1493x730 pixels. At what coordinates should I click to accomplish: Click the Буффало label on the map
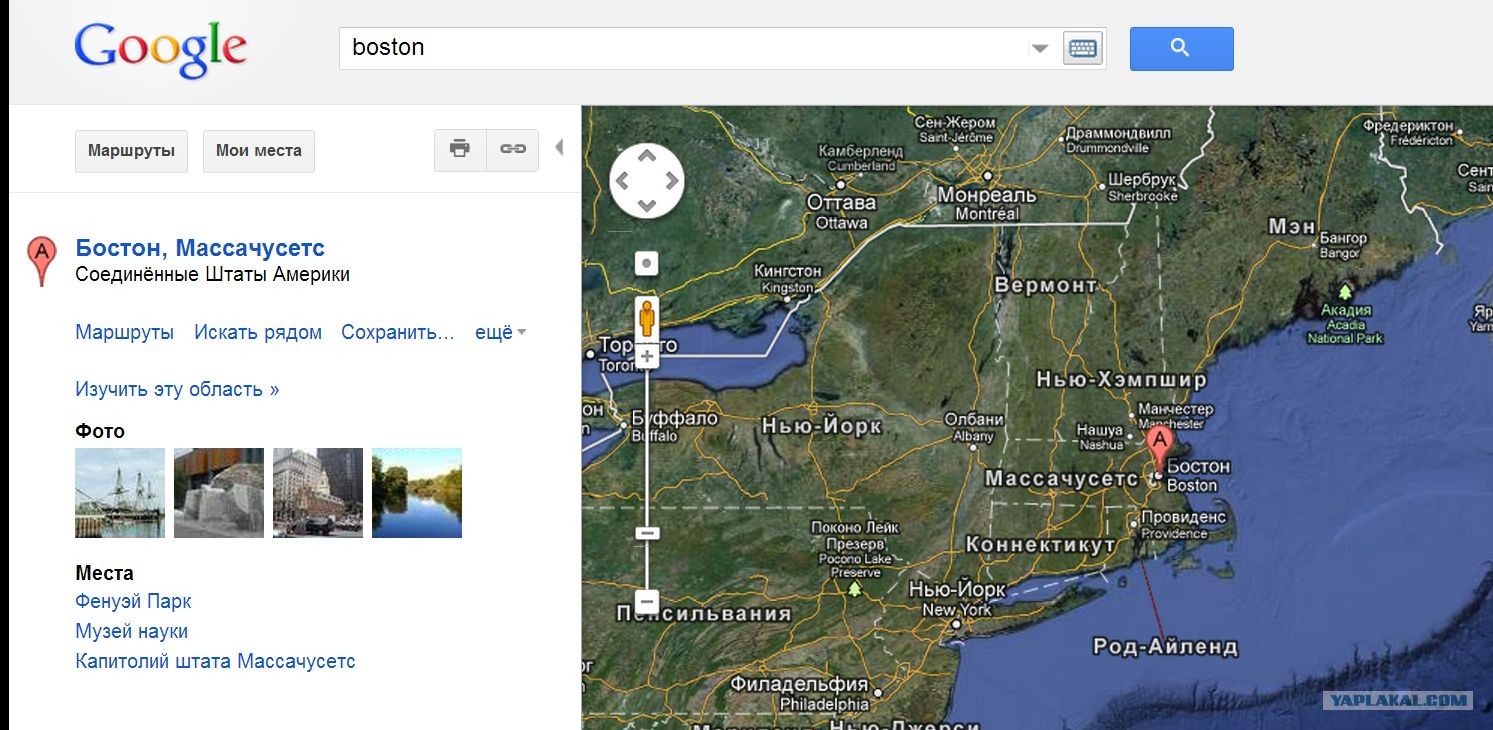coord(675,419)
